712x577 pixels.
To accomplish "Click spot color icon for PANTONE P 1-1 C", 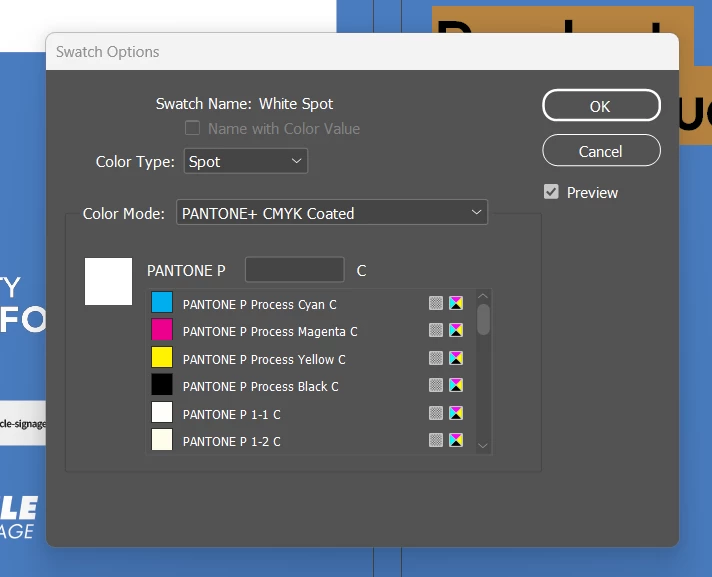I will click(436, 413).
